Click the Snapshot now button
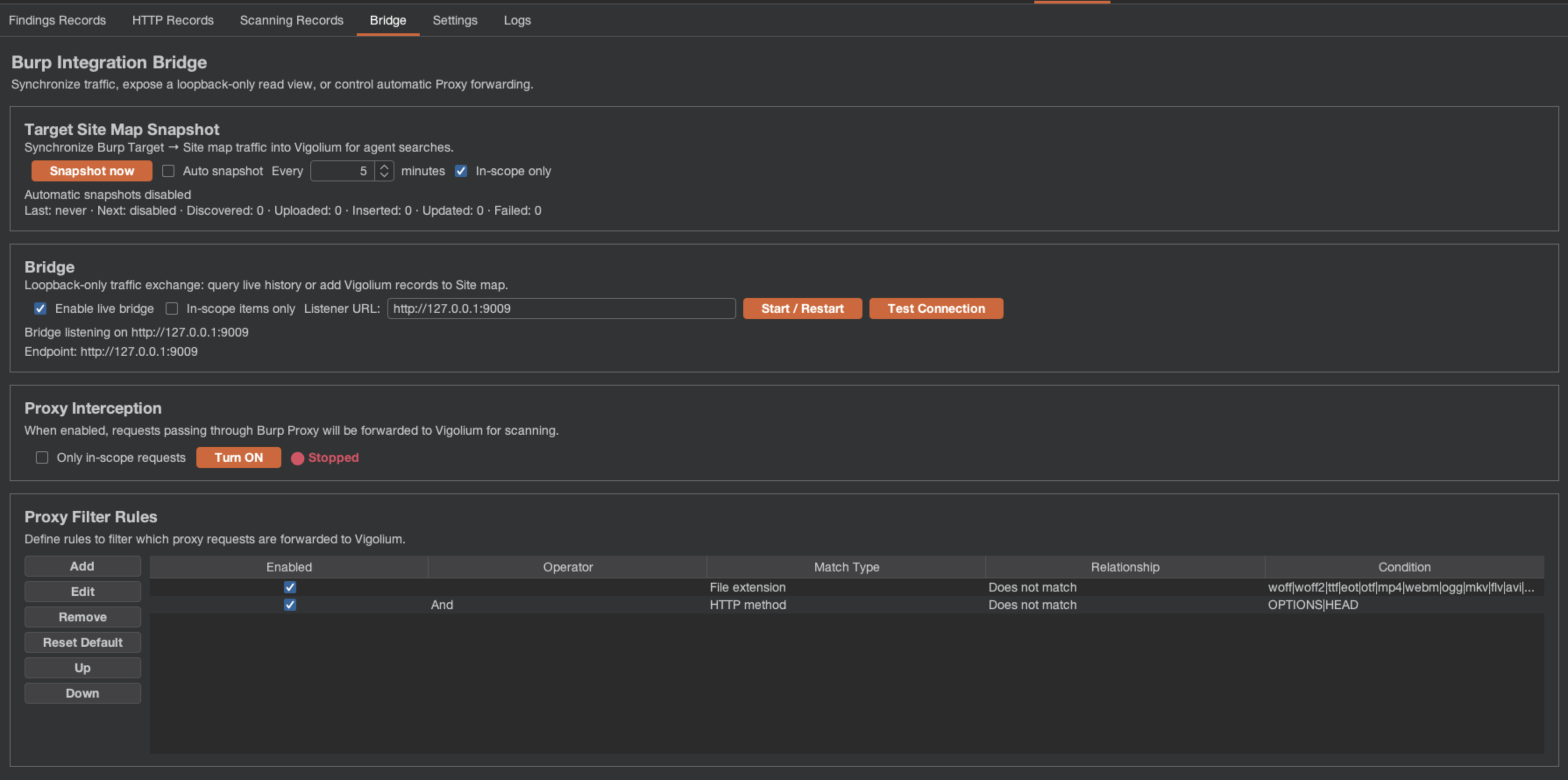Image resolution: width=1568 pixels, height=780 pixels. click(x=92, y=171)
